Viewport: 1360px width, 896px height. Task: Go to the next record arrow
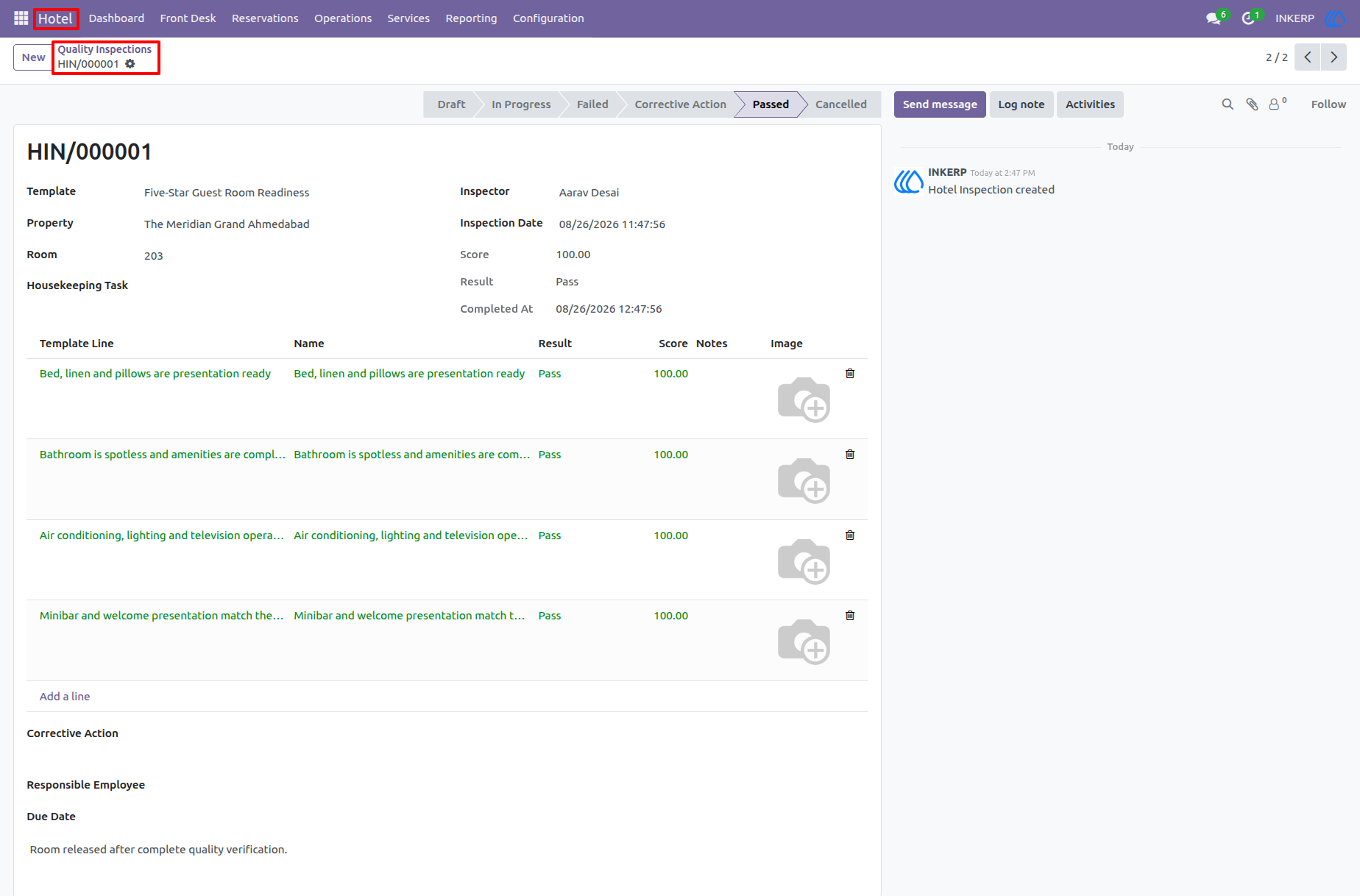(1334, 57)
